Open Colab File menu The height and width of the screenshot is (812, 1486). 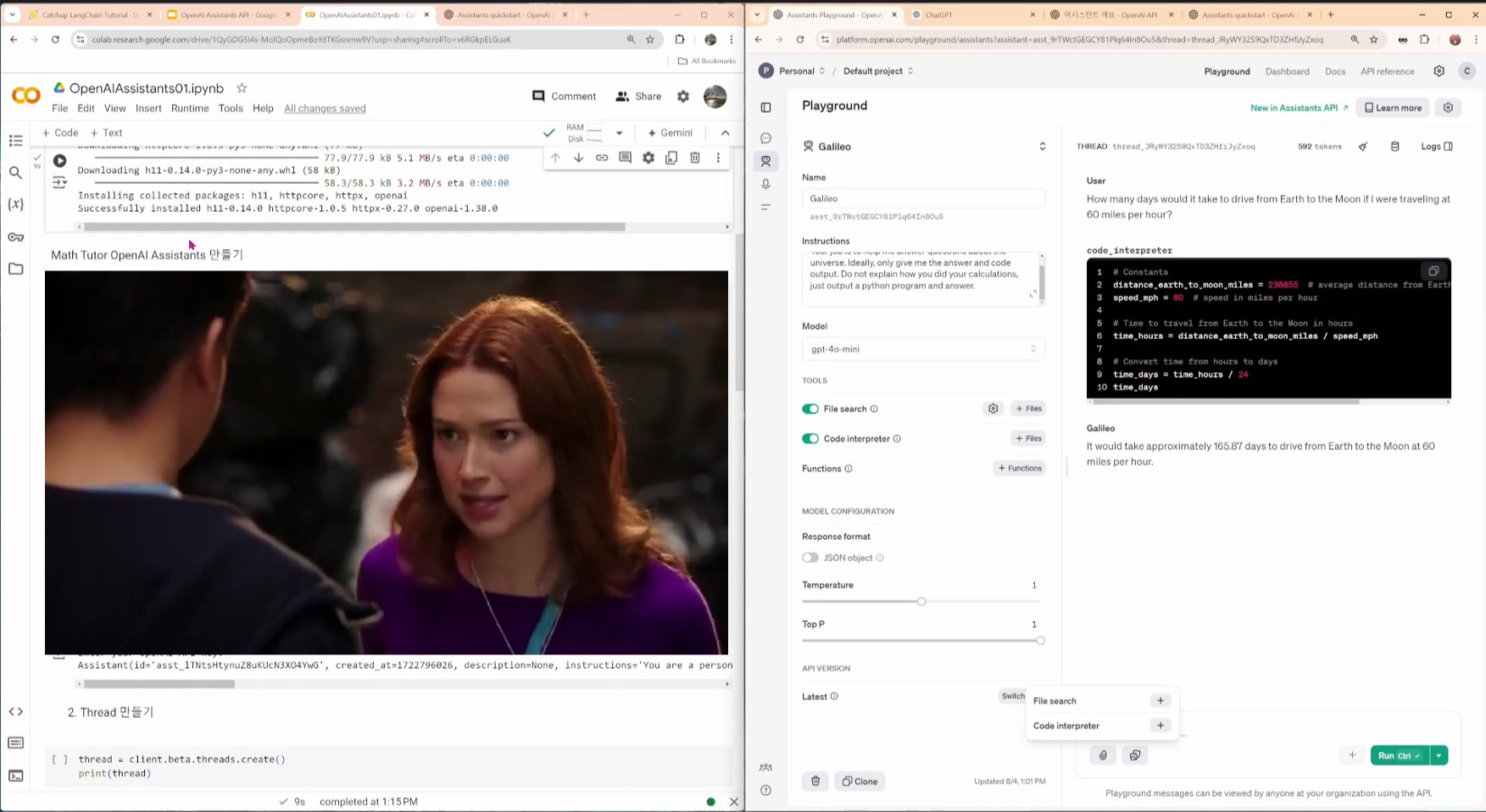point(59,108)
